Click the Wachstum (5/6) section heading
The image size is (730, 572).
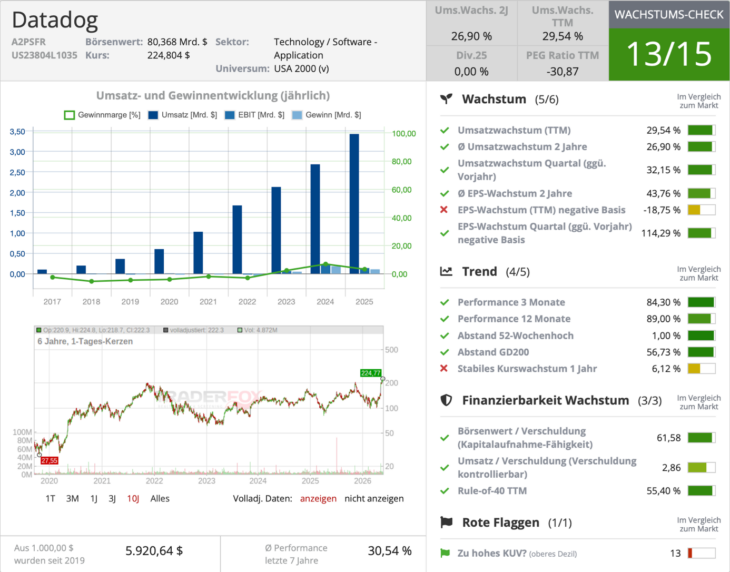point(510,99)
